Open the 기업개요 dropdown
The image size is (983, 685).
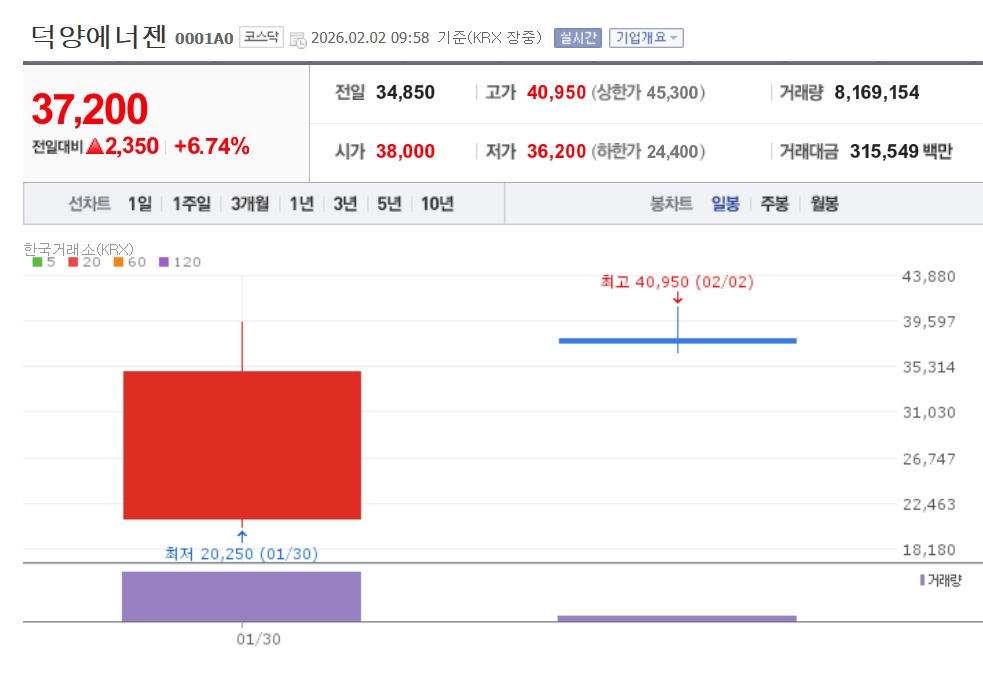[646, 38]
